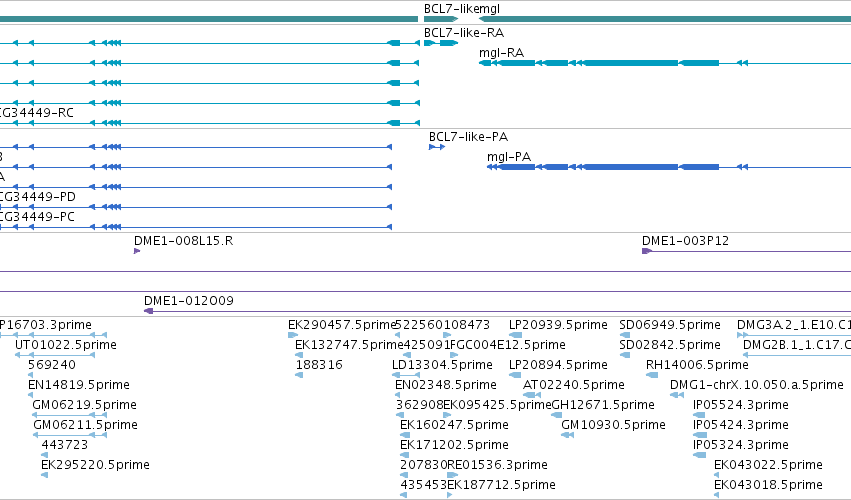Screen dimensions: 851x500
Task: Select the 188316 feature label
Action: pyautogui.click(x=319, y=365)
